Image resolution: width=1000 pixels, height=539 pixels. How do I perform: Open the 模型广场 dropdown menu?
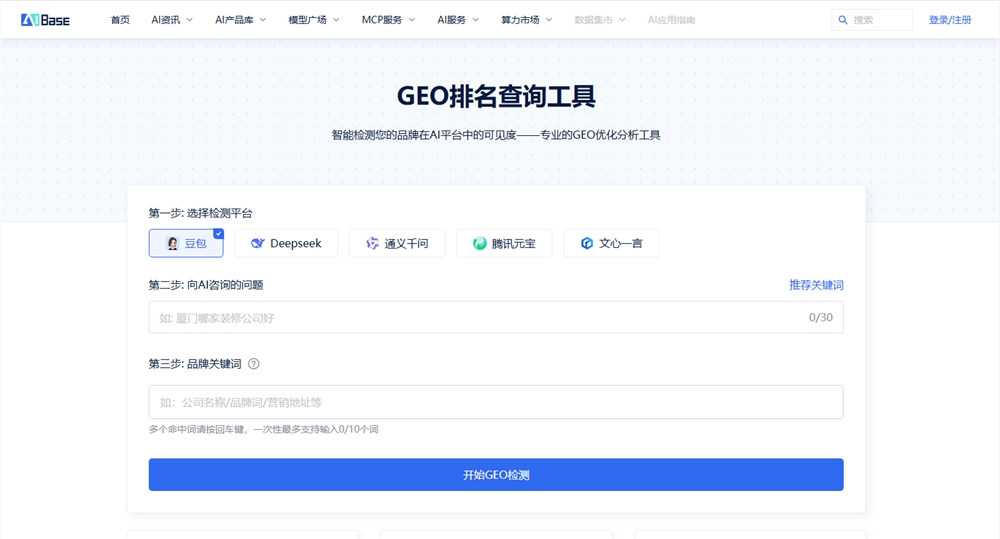click(313, 20)
